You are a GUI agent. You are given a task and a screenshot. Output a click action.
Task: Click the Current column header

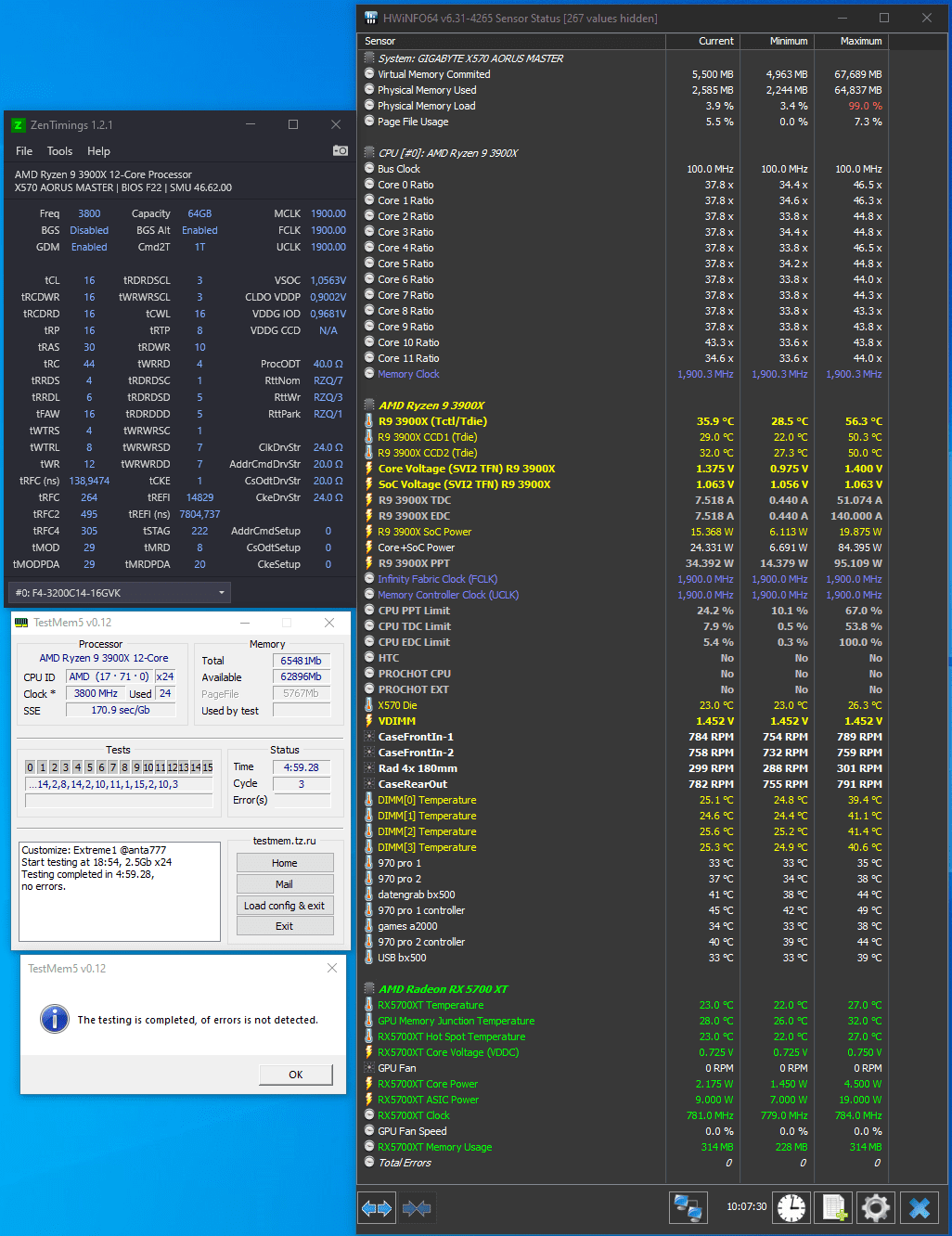click(x=702, y=41)
